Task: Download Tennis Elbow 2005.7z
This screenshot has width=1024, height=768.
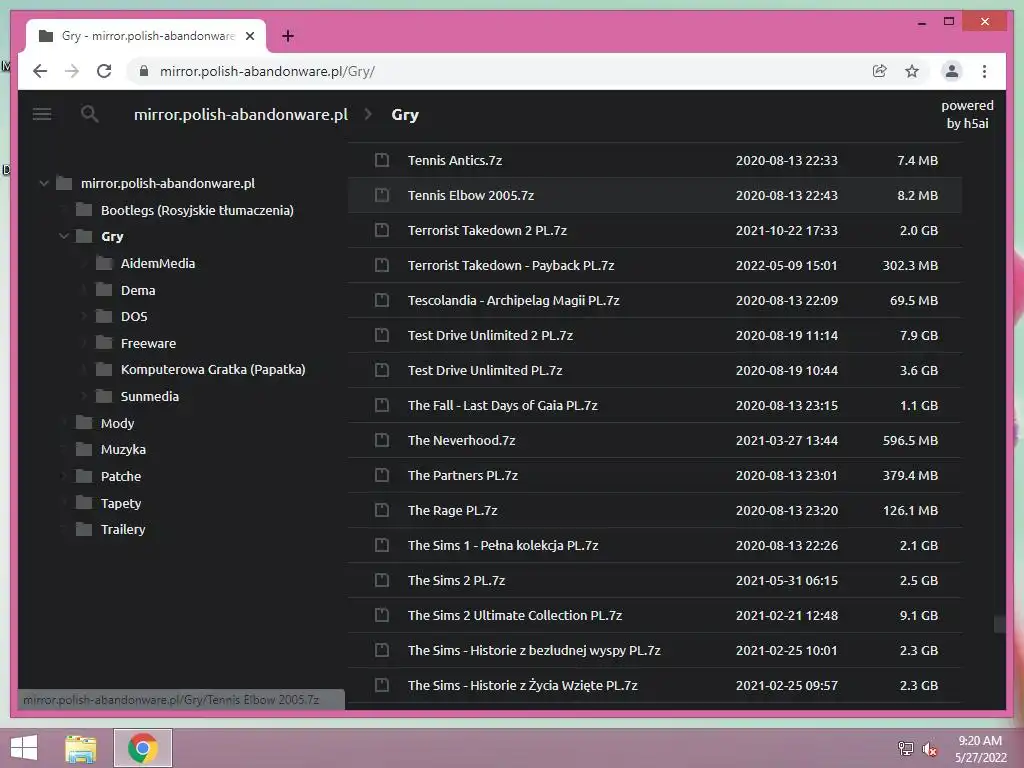Action: click(471, 195)
